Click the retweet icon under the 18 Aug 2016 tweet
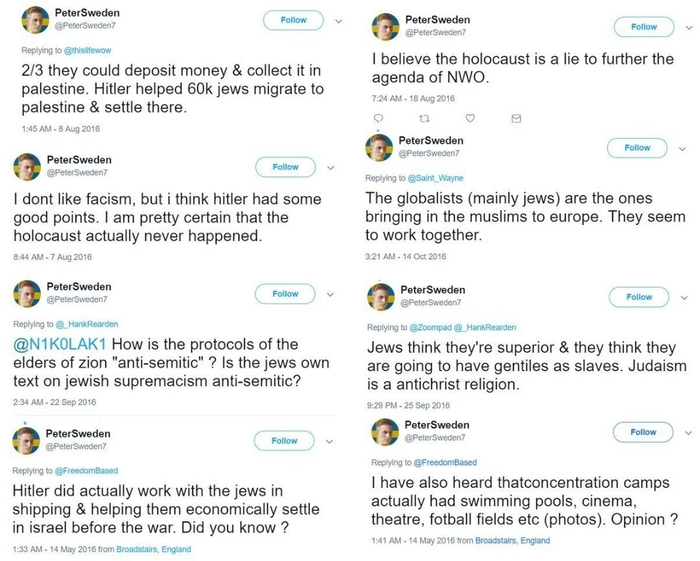 pyautogui.click(x=422, y=118)
